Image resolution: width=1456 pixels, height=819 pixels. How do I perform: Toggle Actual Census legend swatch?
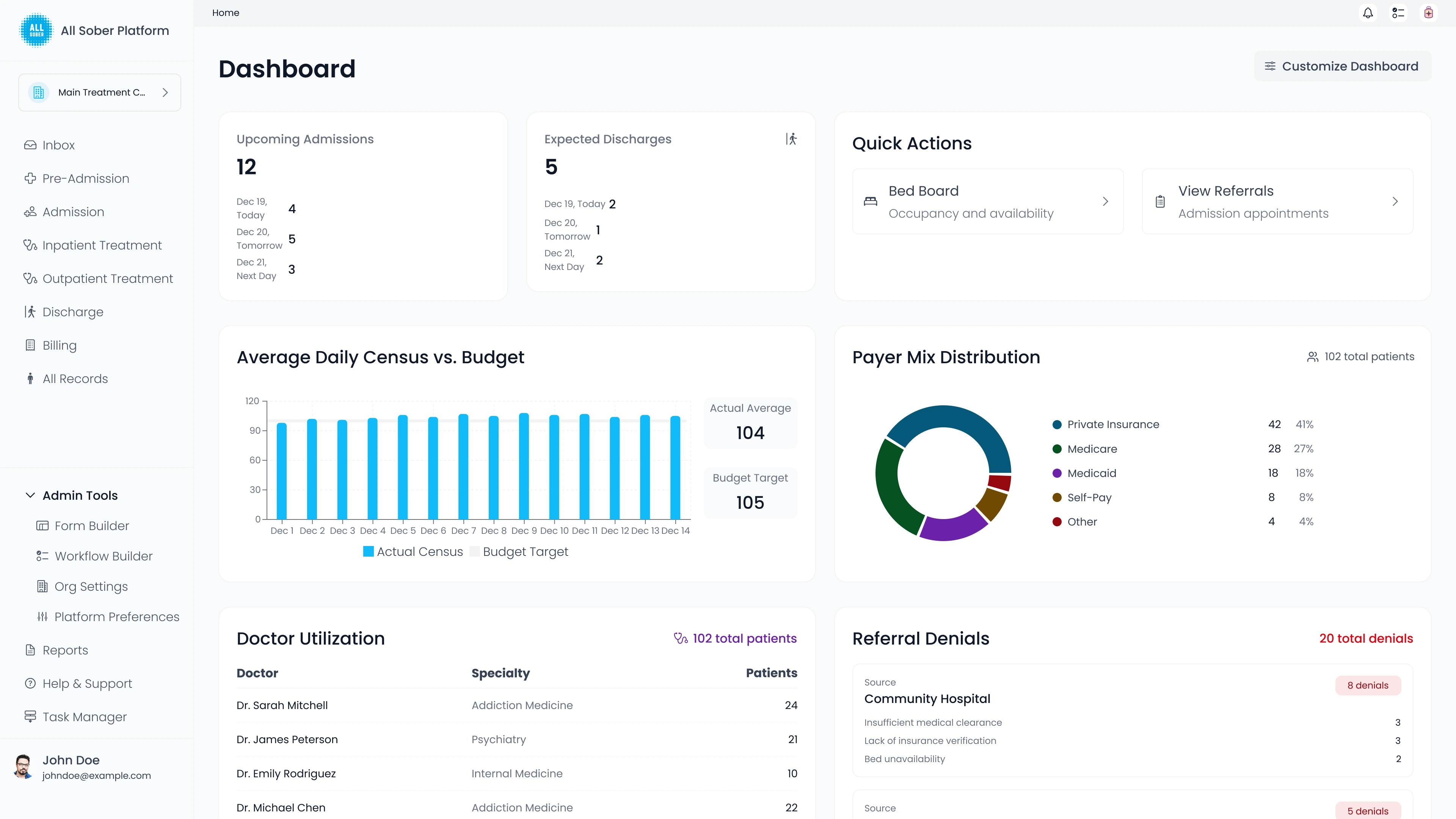[368, 552]
